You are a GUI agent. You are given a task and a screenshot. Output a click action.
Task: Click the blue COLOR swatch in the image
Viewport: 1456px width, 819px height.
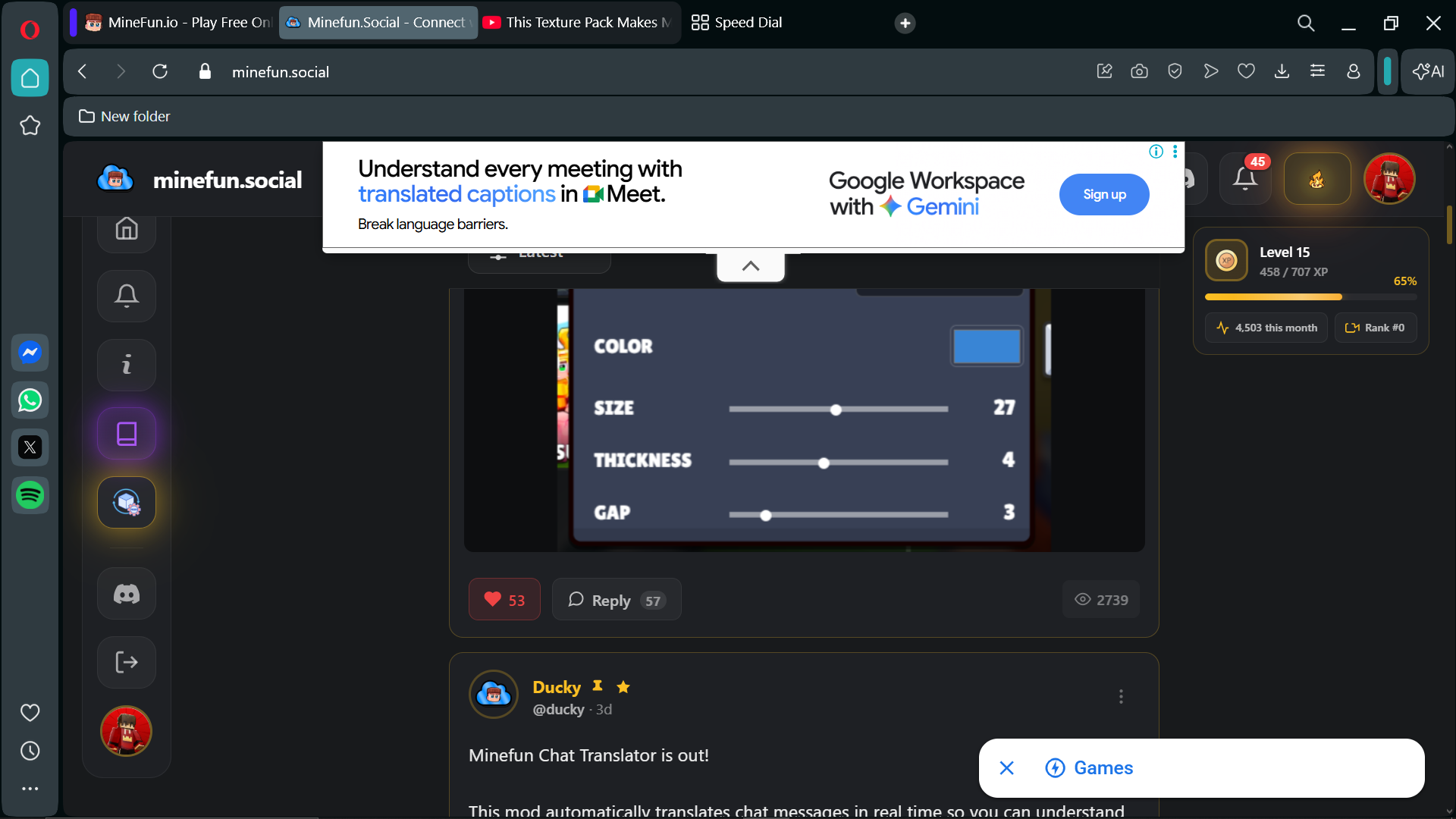986,347
